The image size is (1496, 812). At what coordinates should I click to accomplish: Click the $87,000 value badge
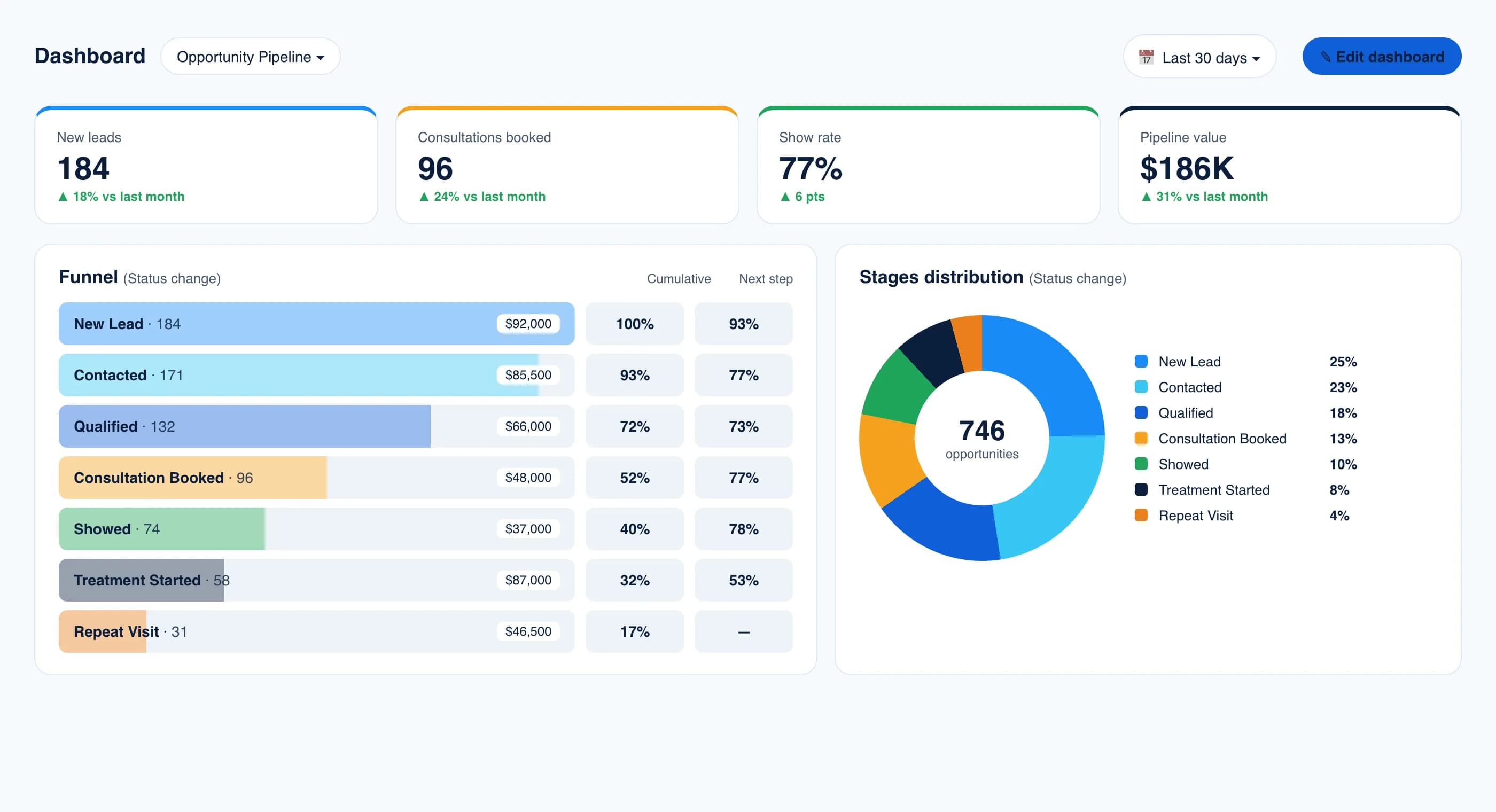[528, 580]
